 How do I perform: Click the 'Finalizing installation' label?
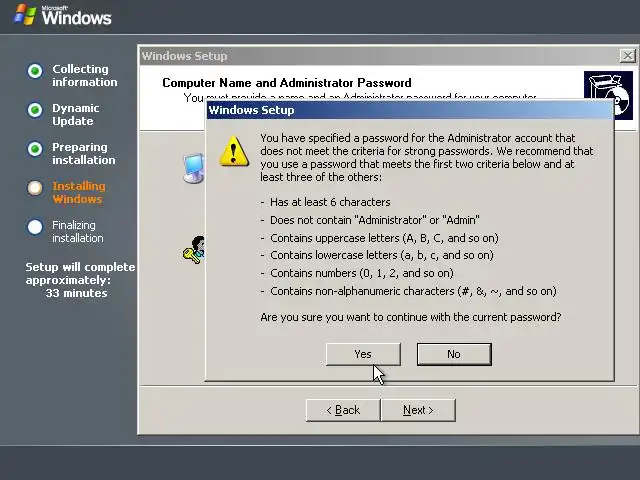tap(78, 231)
